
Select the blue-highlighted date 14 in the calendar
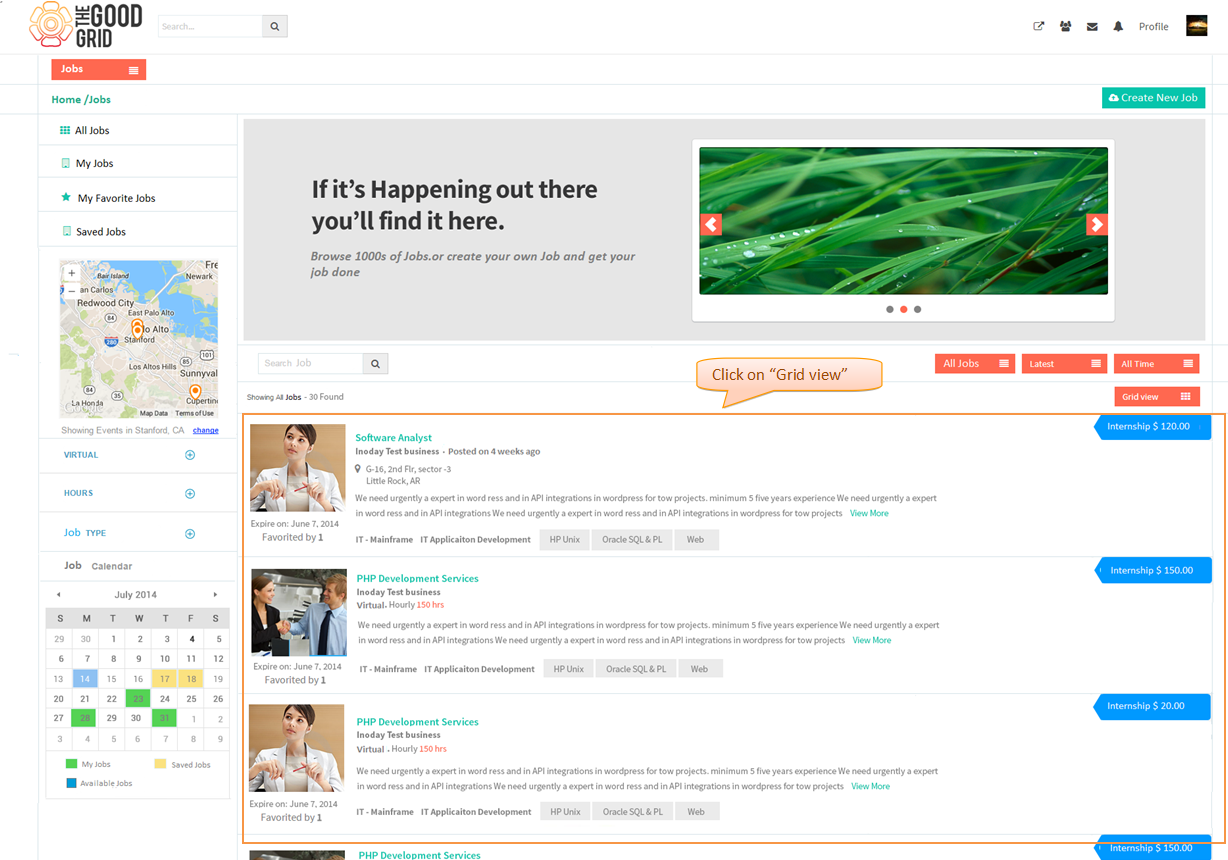tap(86, 679)
